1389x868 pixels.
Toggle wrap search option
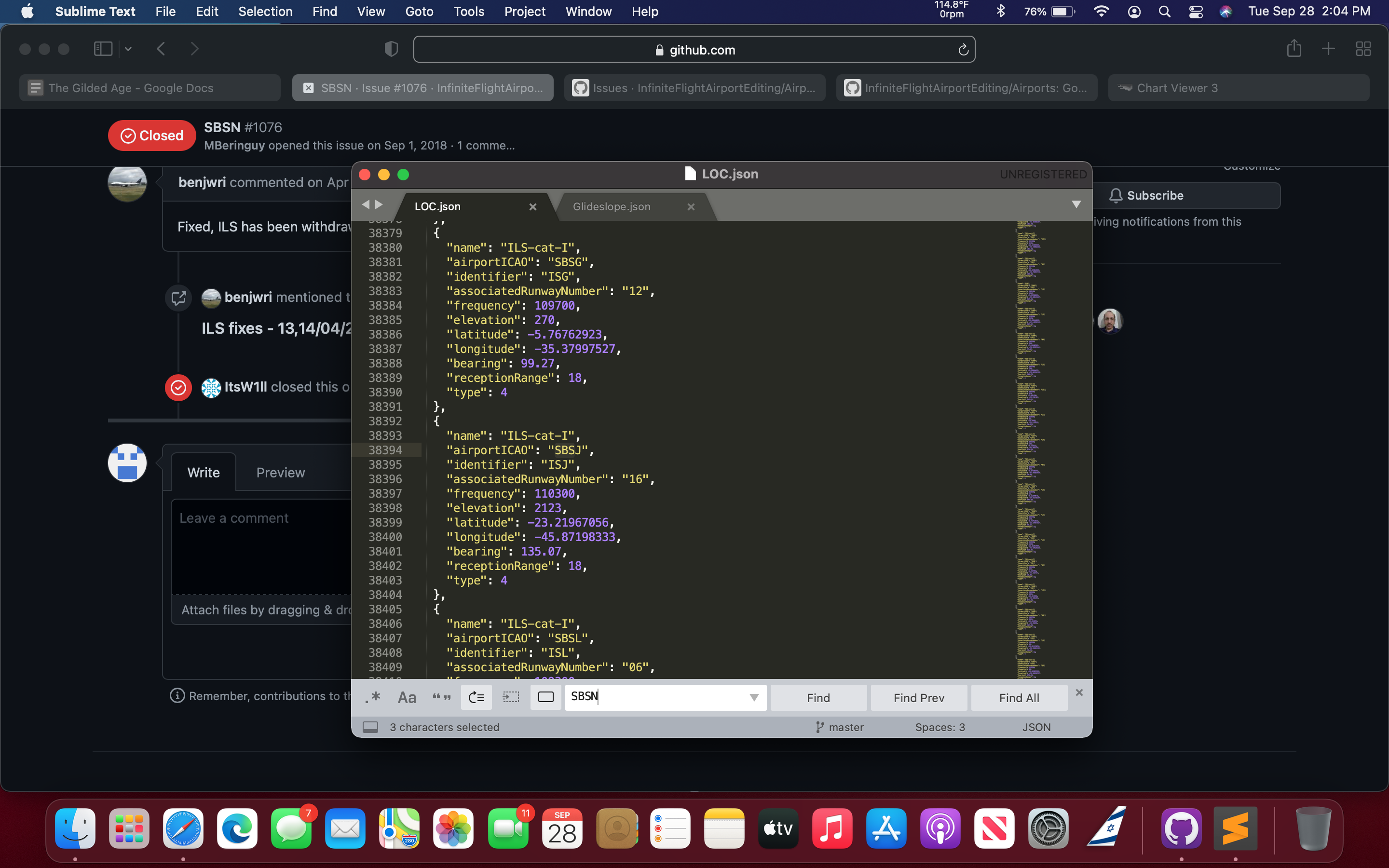click(x=477, y=697)
